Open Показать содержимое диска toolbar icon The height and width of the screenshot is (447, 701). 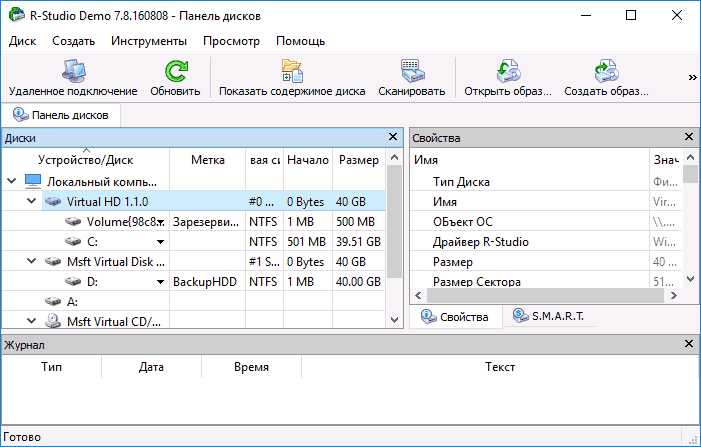[x=292, y=71]
